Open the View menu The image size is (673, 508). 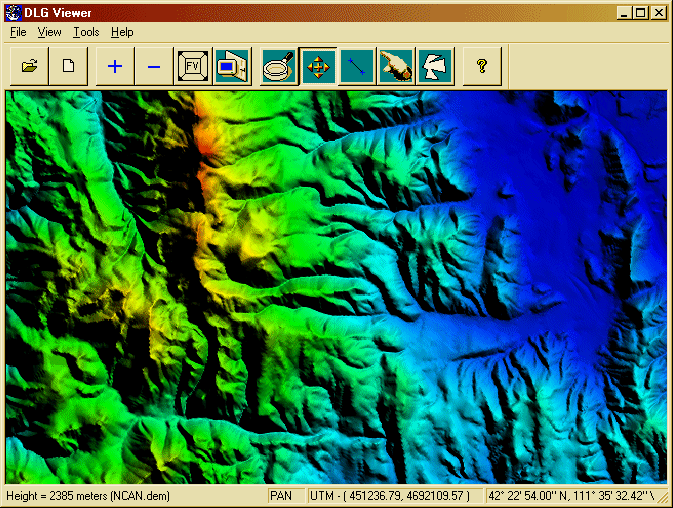pyautogui.click(x=49, y=32)
